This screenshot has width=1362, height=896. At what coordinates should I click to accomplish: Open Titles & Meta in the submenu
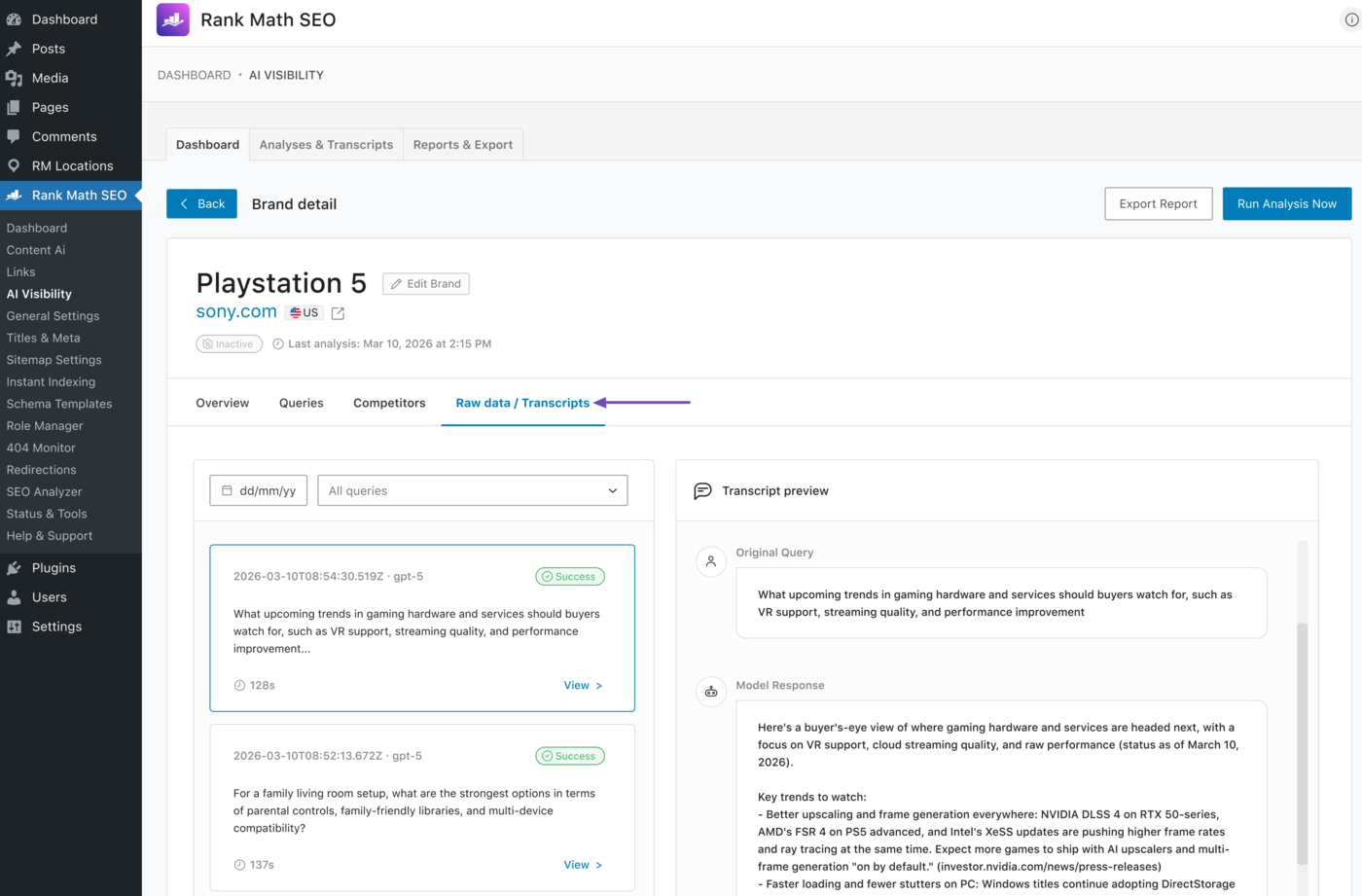coord(43,338)
